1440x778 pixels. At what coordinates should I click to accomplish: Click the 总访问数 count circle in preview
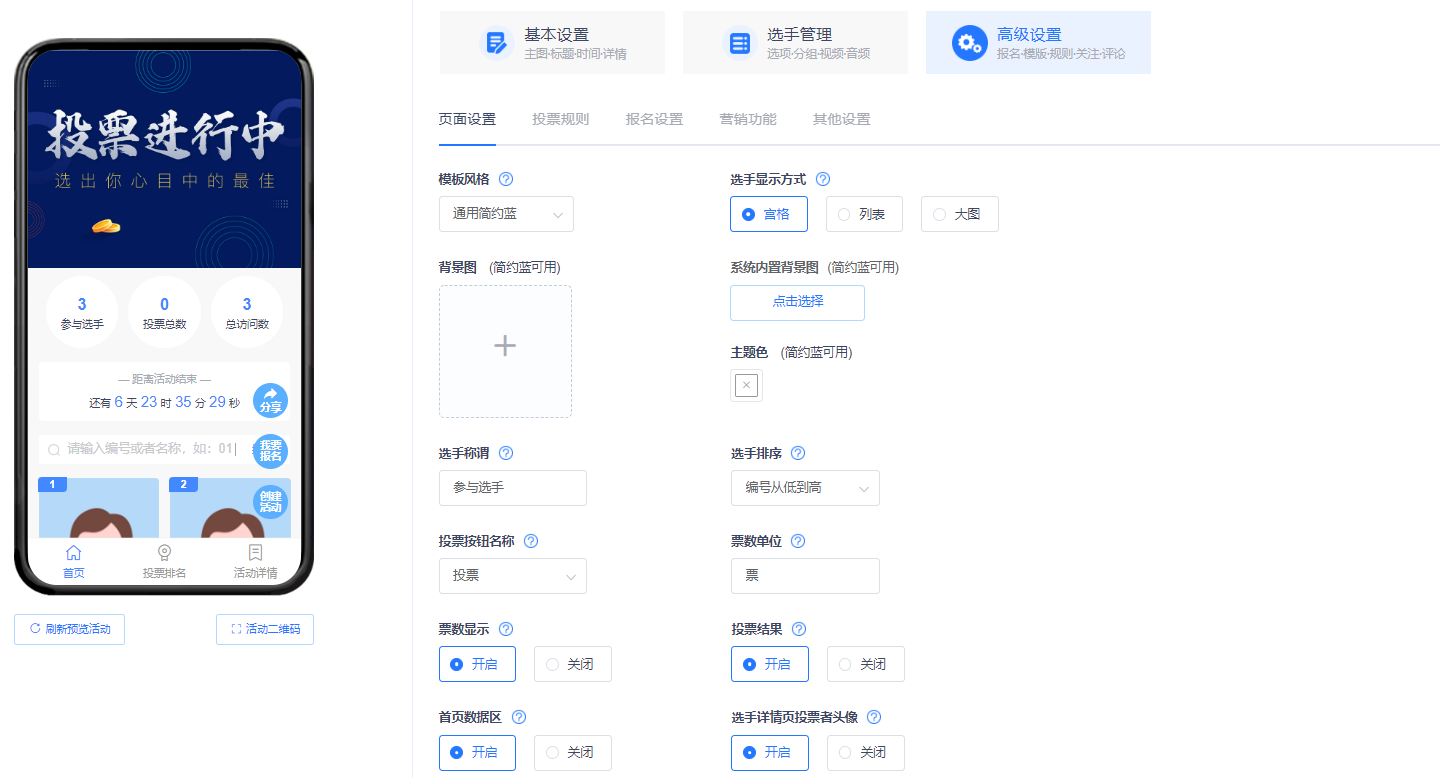(x=247, y=312)
